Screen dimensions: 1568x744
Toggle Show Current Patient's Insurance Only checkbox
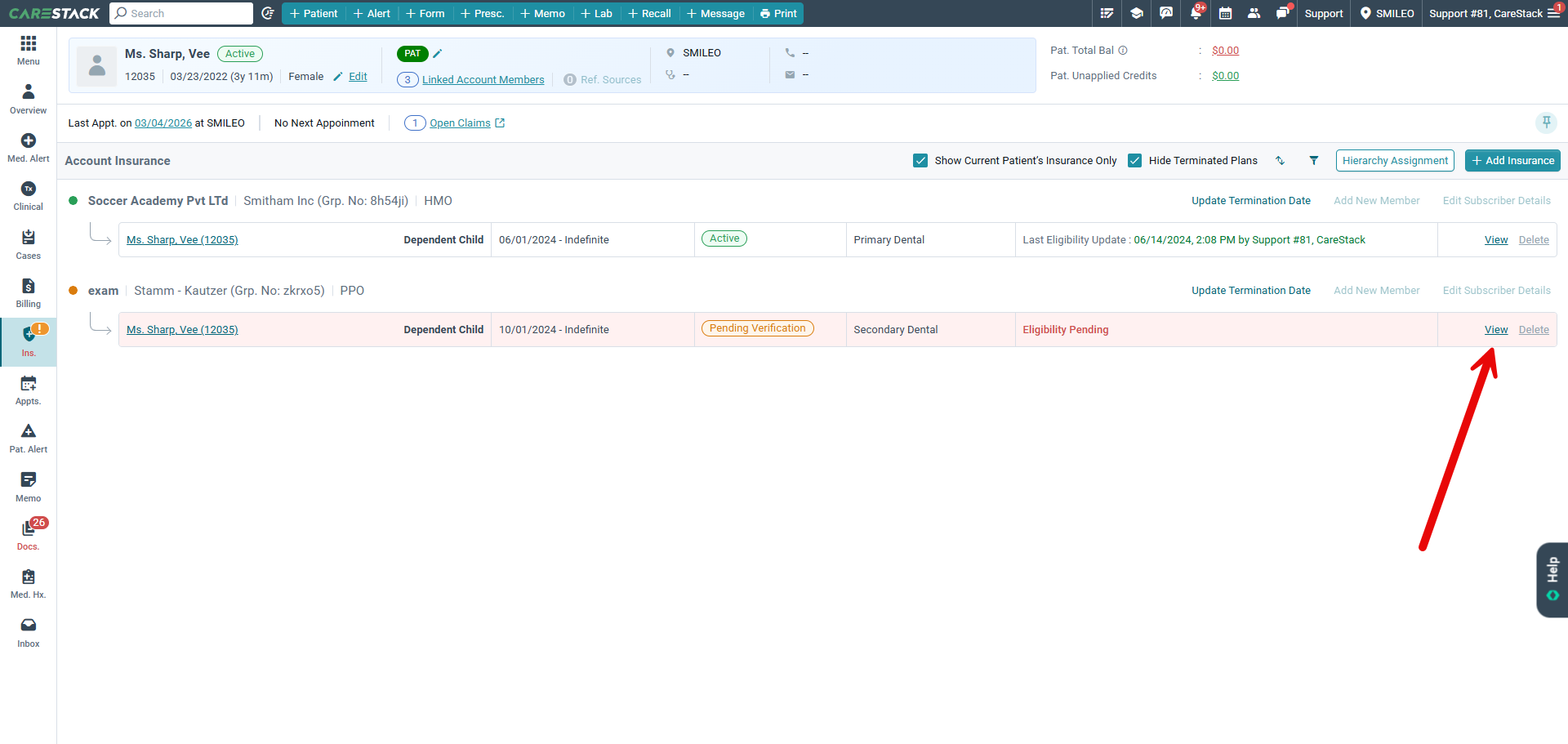click(x=920, y=161)
